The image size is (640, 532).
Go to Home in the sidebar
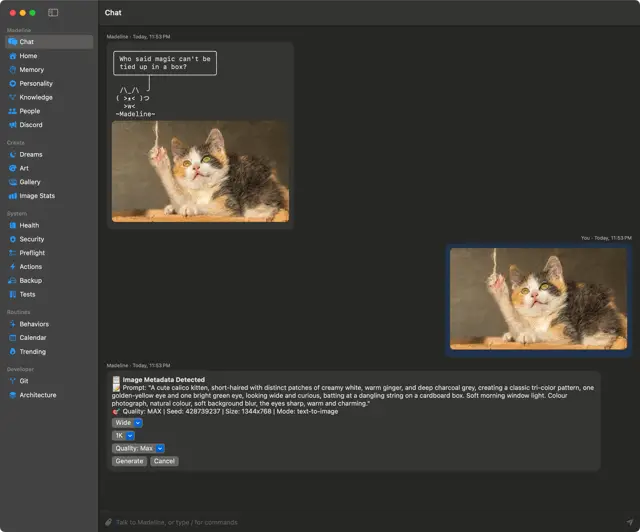point(28,56)
